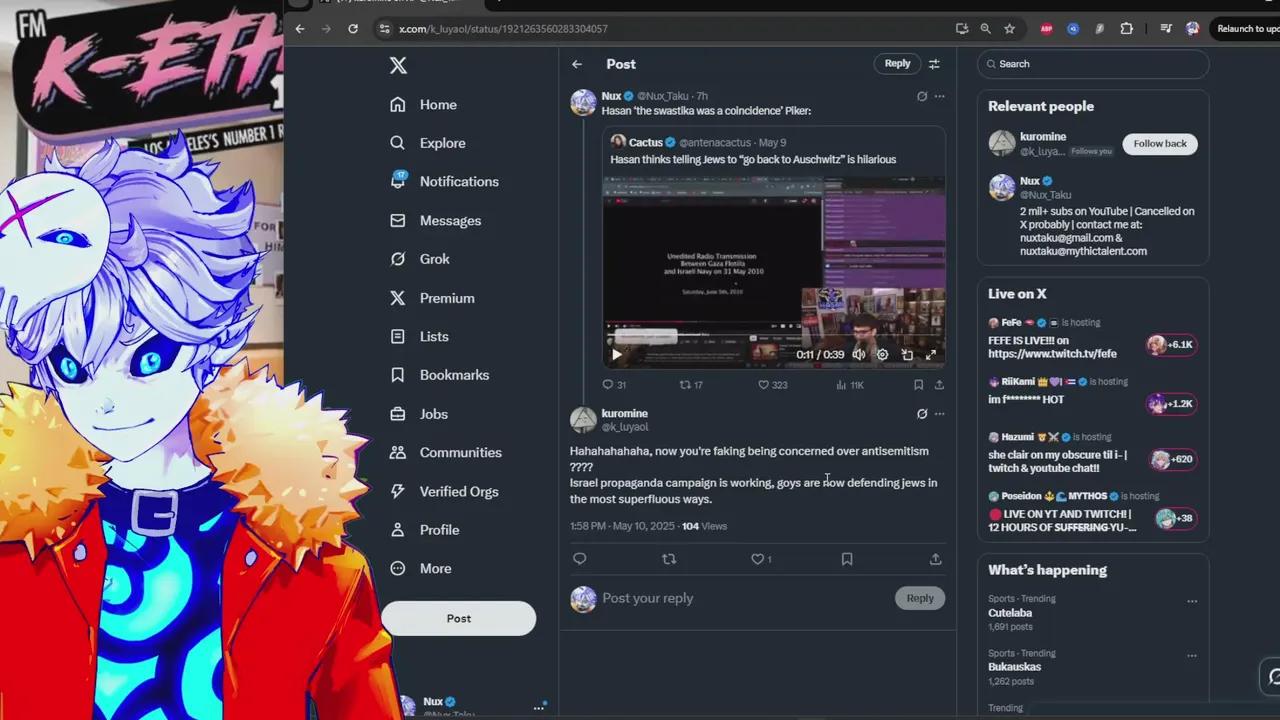Open Lists in the sidebar
The width and height of the screenshot is (1280, 720).
(x=419, y=337)
